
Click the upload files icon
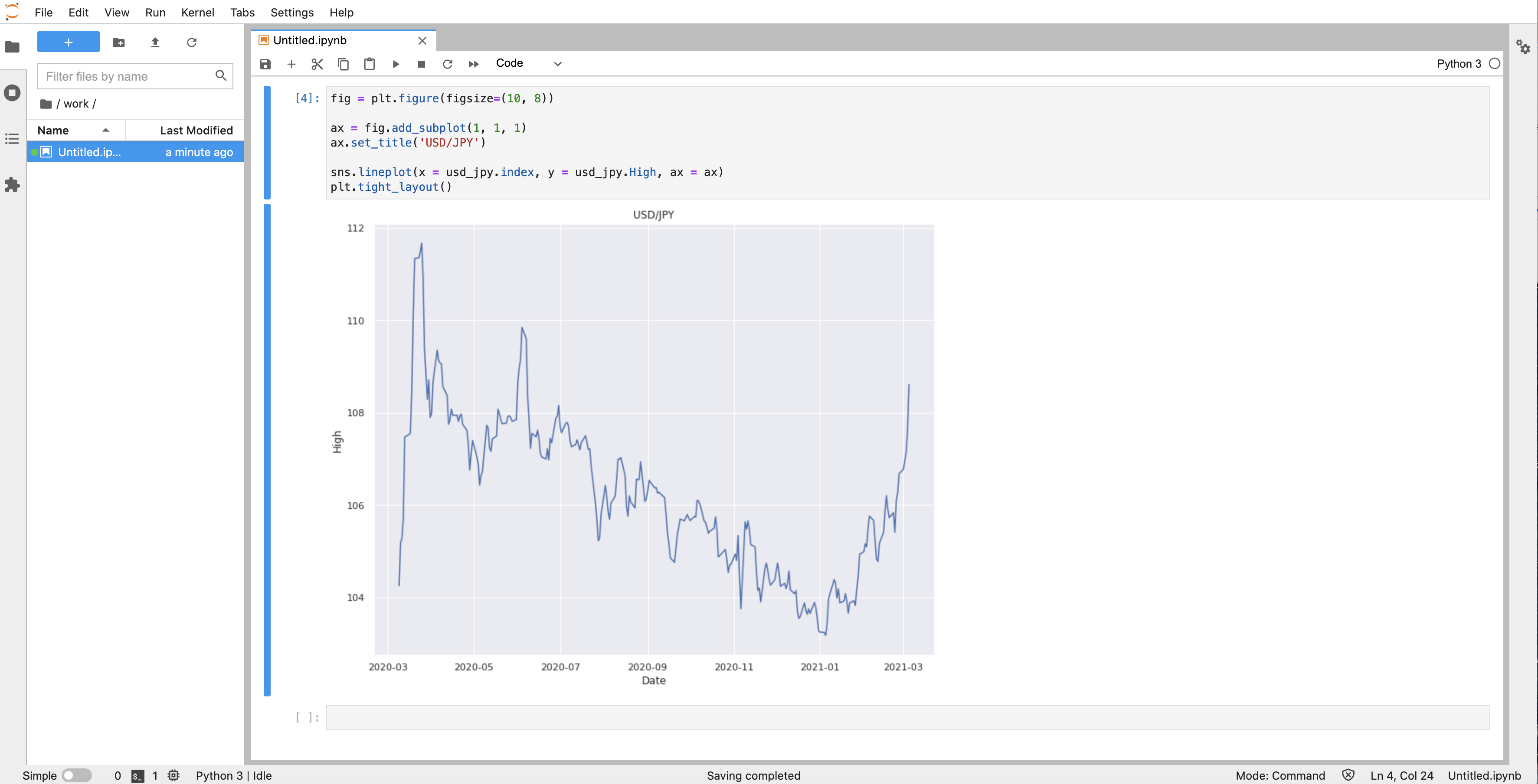coord(155,42)
